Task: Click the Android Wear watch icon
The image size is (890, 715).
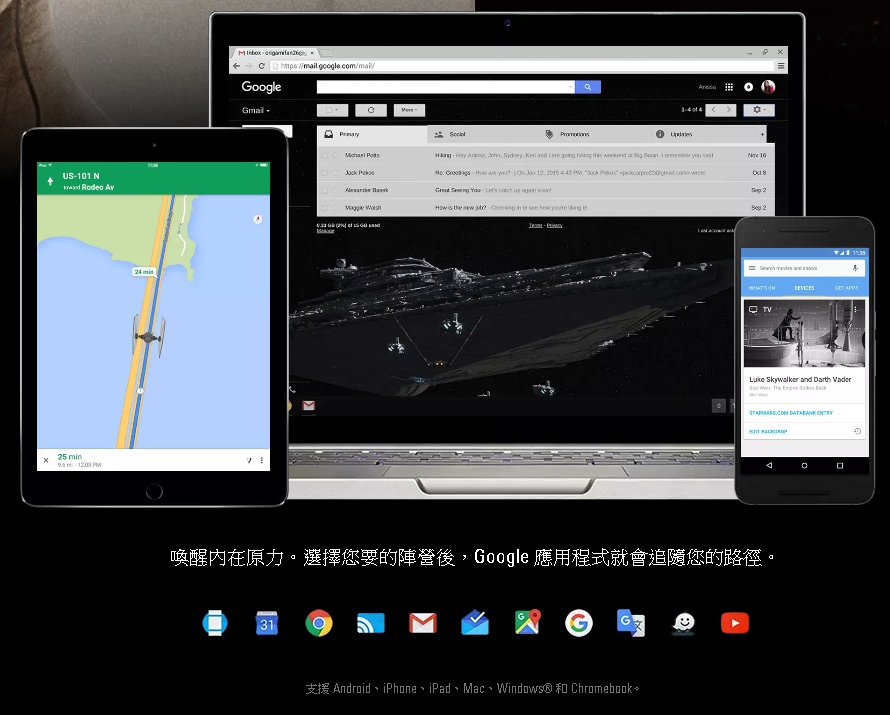Action: [215, 623]
